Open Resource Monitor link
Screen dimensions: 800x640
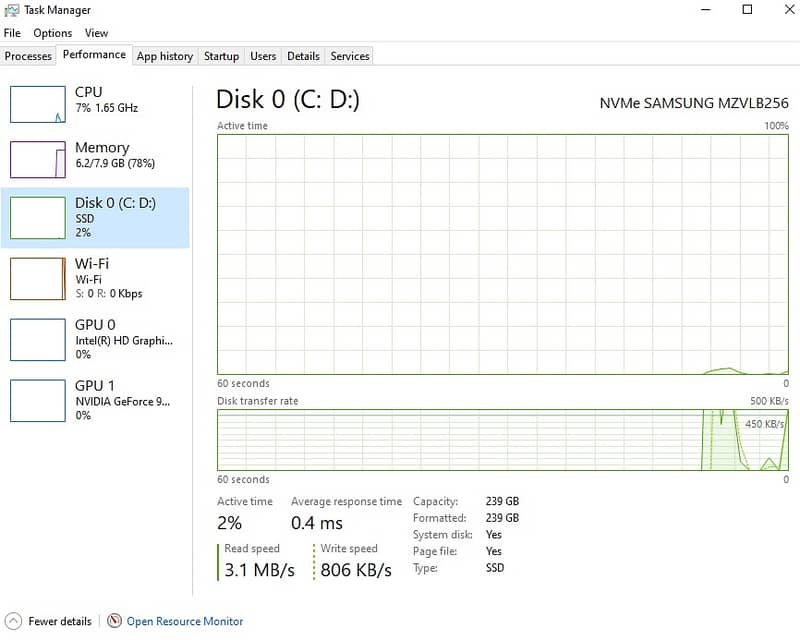pyautogui.click(x=185, y=621)
